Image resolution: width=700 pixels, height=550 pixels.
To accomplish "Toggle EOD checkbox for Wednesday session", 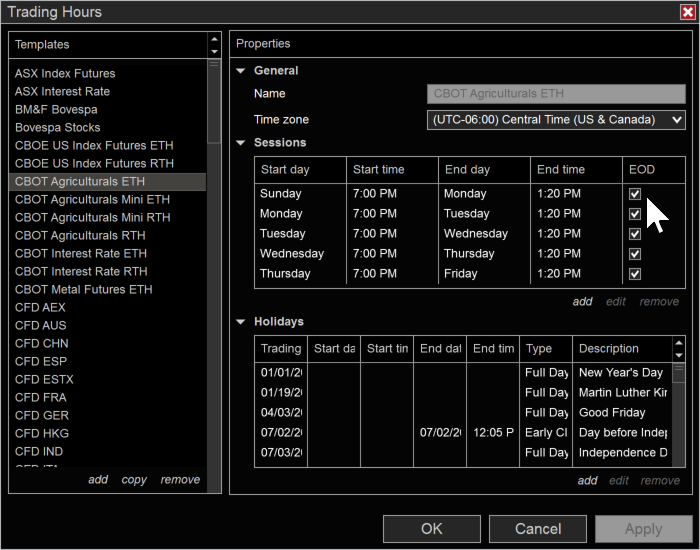I will pyautogui.click(x=635, y=254).
